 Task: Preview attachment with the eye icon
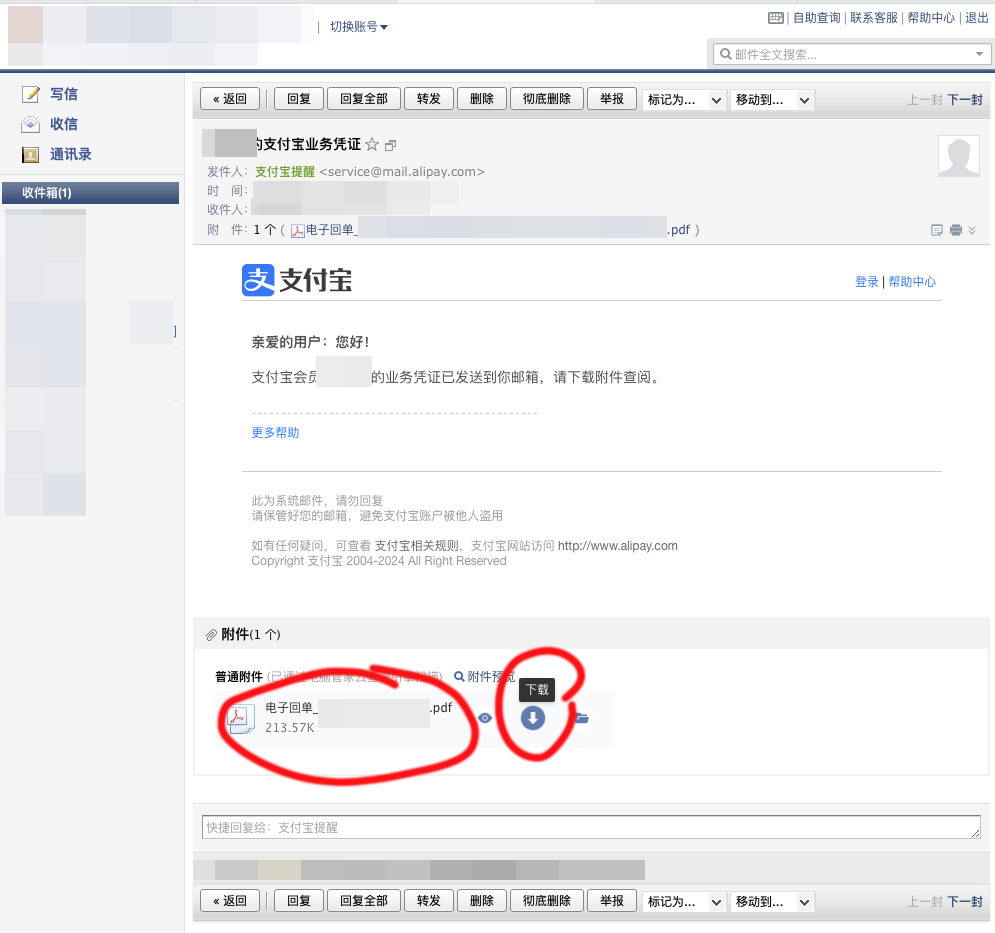pos(485,718)
